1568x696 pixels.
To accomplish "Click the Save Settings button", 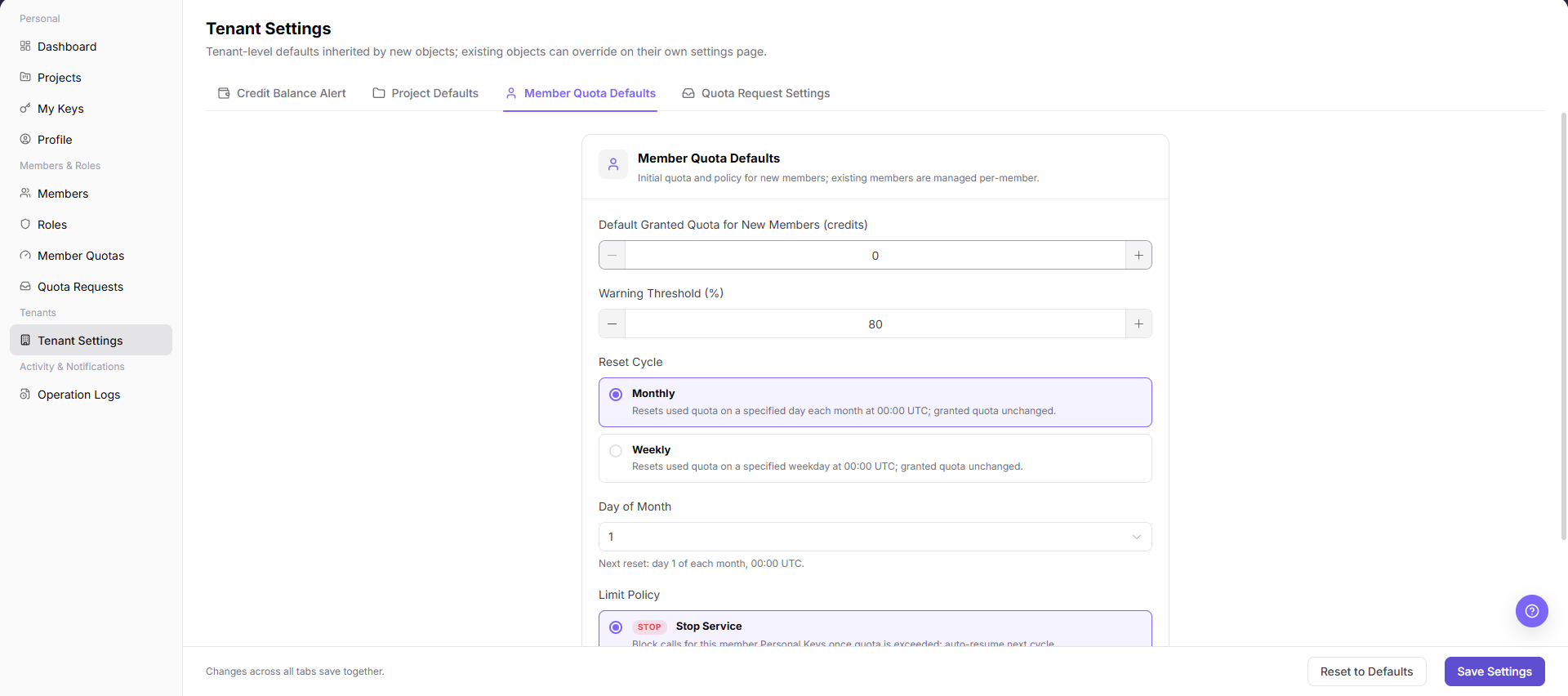I will coord(1494,671).
